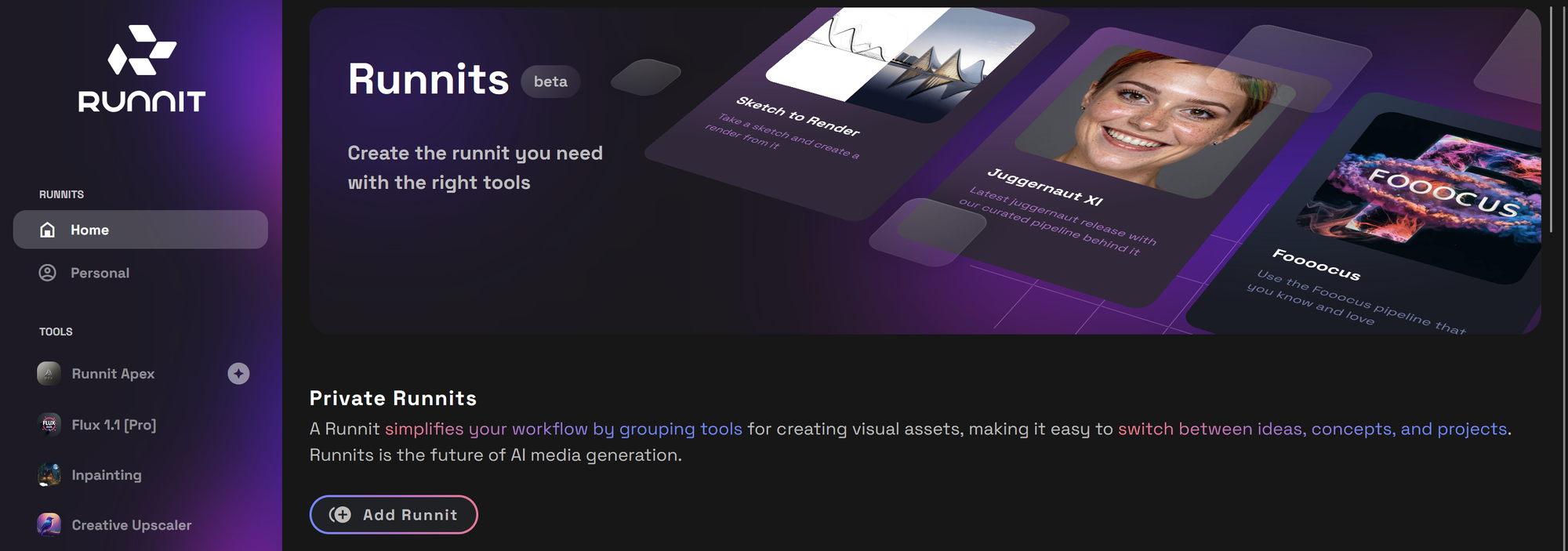Click the Home house icon

point(48,230)
